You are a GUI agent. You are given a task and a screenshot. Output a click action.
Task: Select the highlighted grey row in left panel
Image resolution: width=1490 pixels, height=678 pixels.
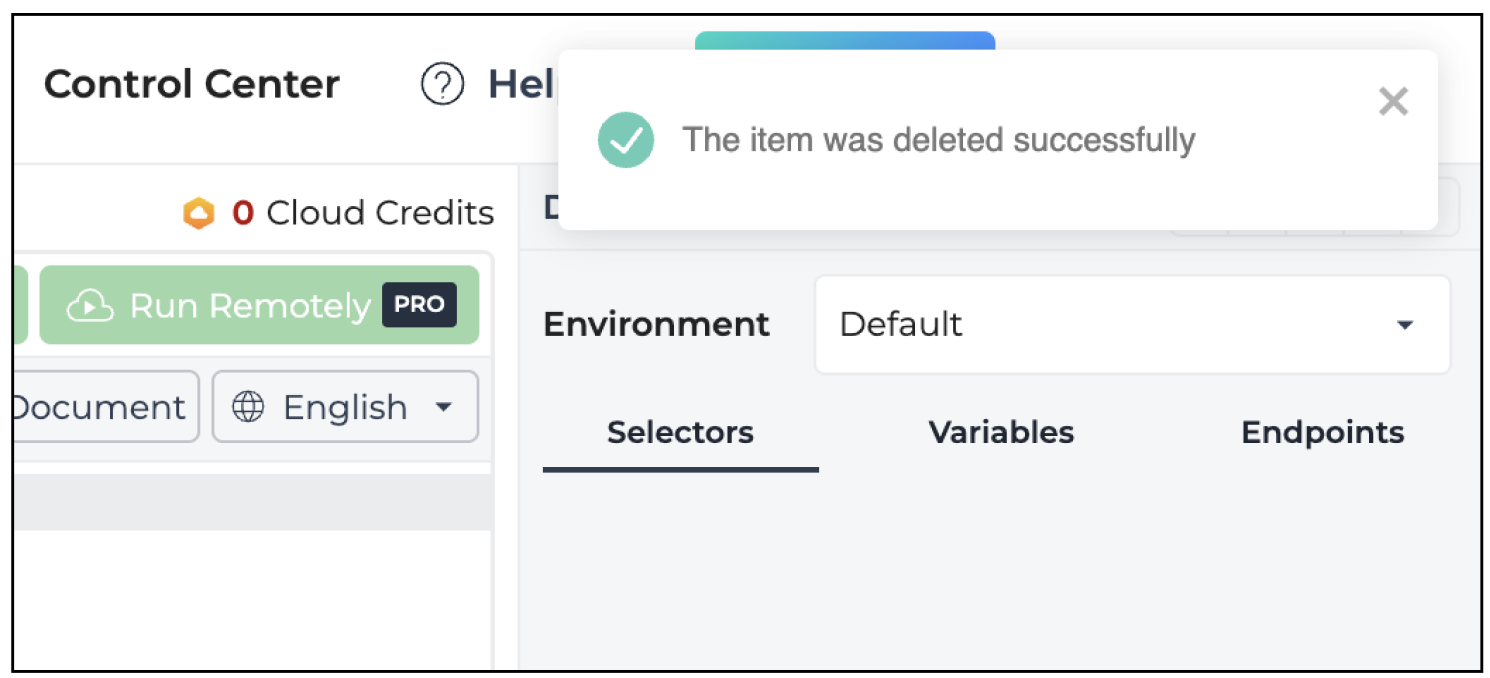click(253, 502)
